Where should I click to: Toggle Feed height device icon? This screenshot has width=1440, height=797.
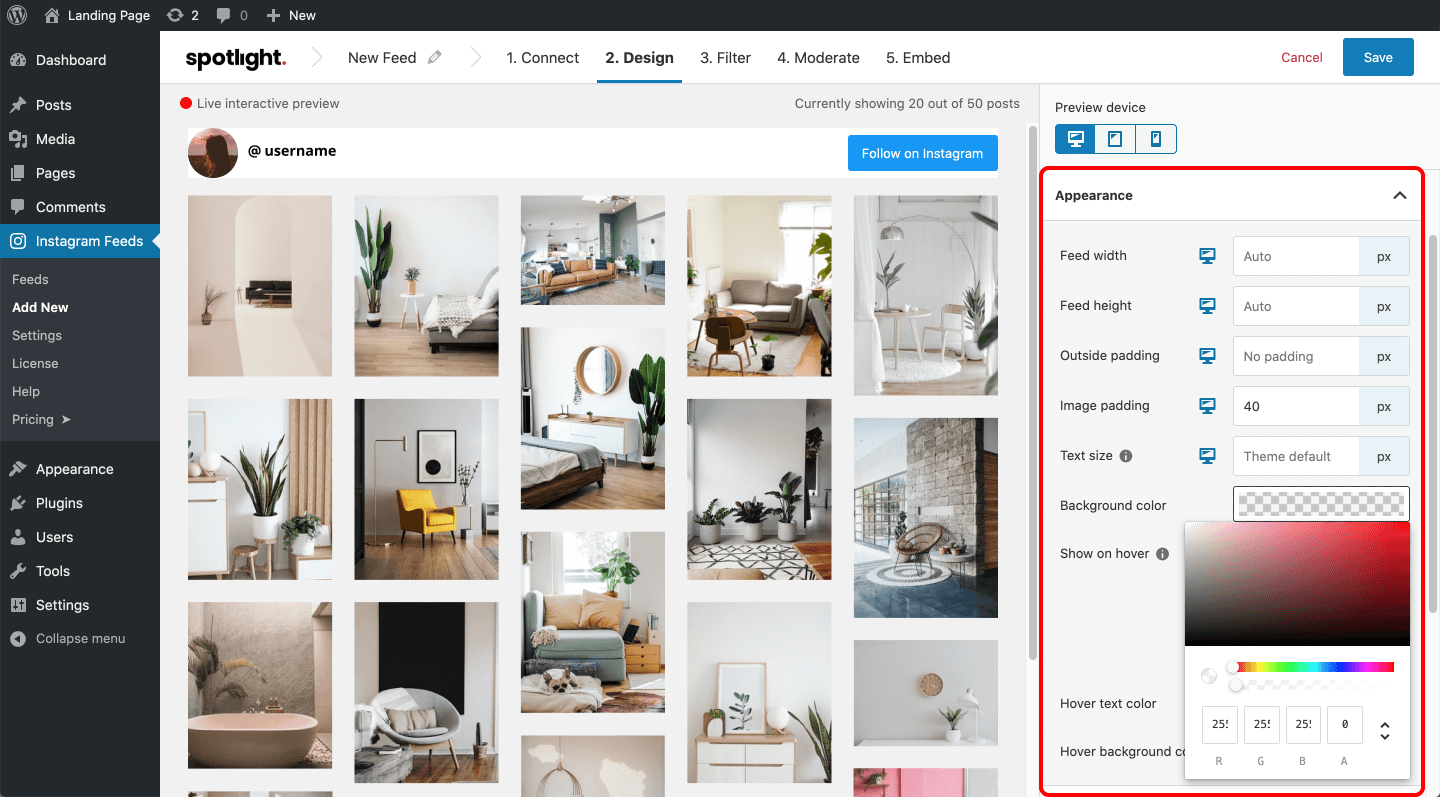click(1208, 306)
